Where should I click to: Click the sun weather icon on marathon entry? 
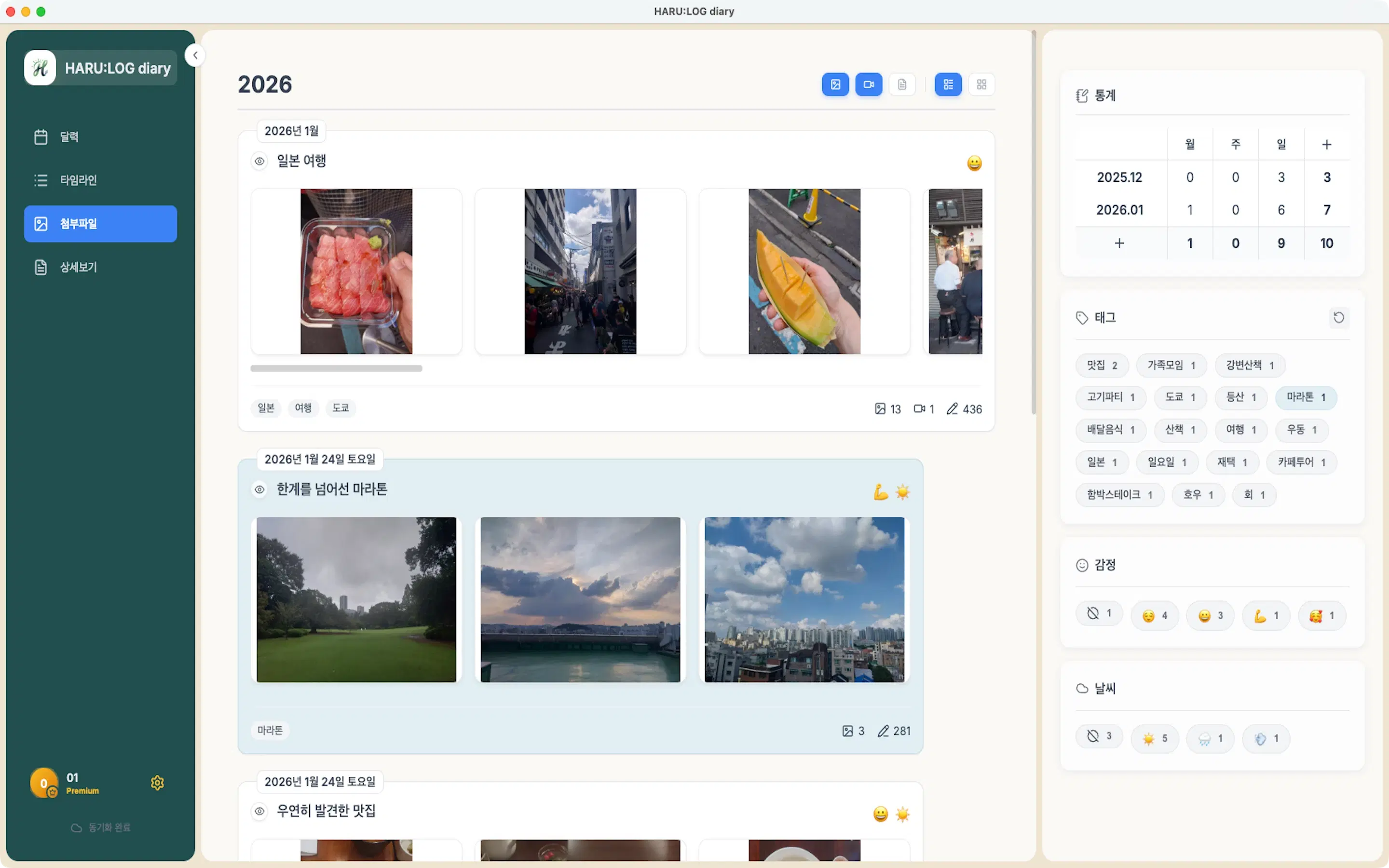[903, 492]
